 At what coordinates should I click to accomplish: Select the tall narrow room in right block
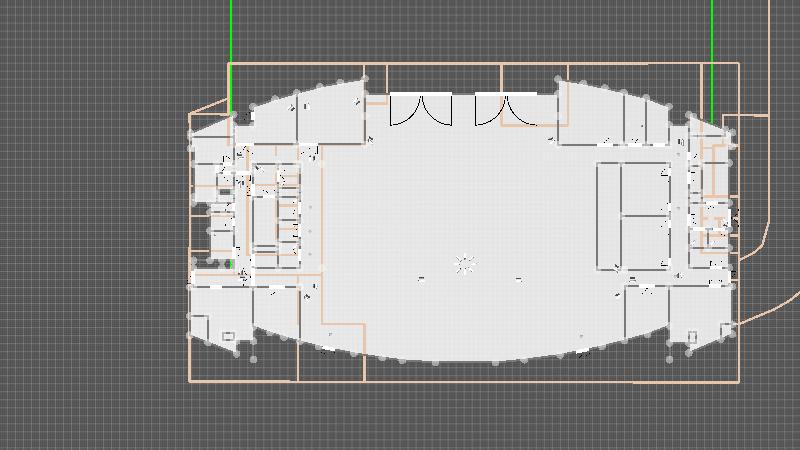[x=608, y=215]
